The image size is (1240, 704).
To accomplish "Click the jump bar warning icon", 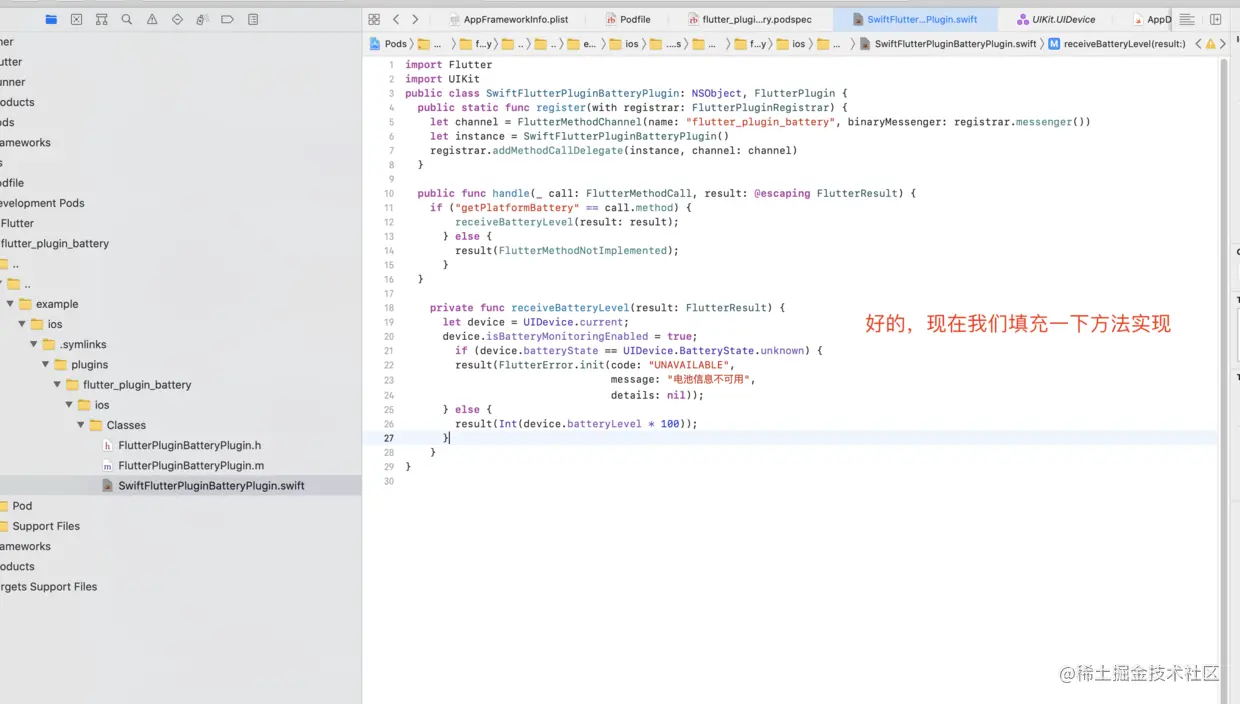I will click(x=1210, y=44).
